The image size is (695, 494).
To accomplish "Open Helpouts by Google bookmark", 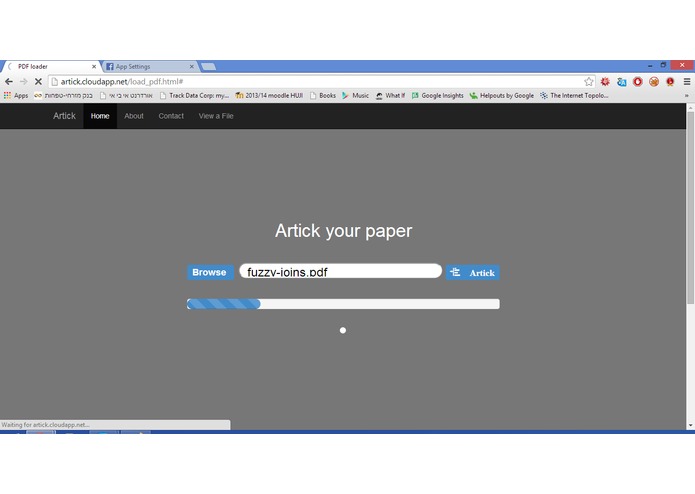I will (502, 95).
